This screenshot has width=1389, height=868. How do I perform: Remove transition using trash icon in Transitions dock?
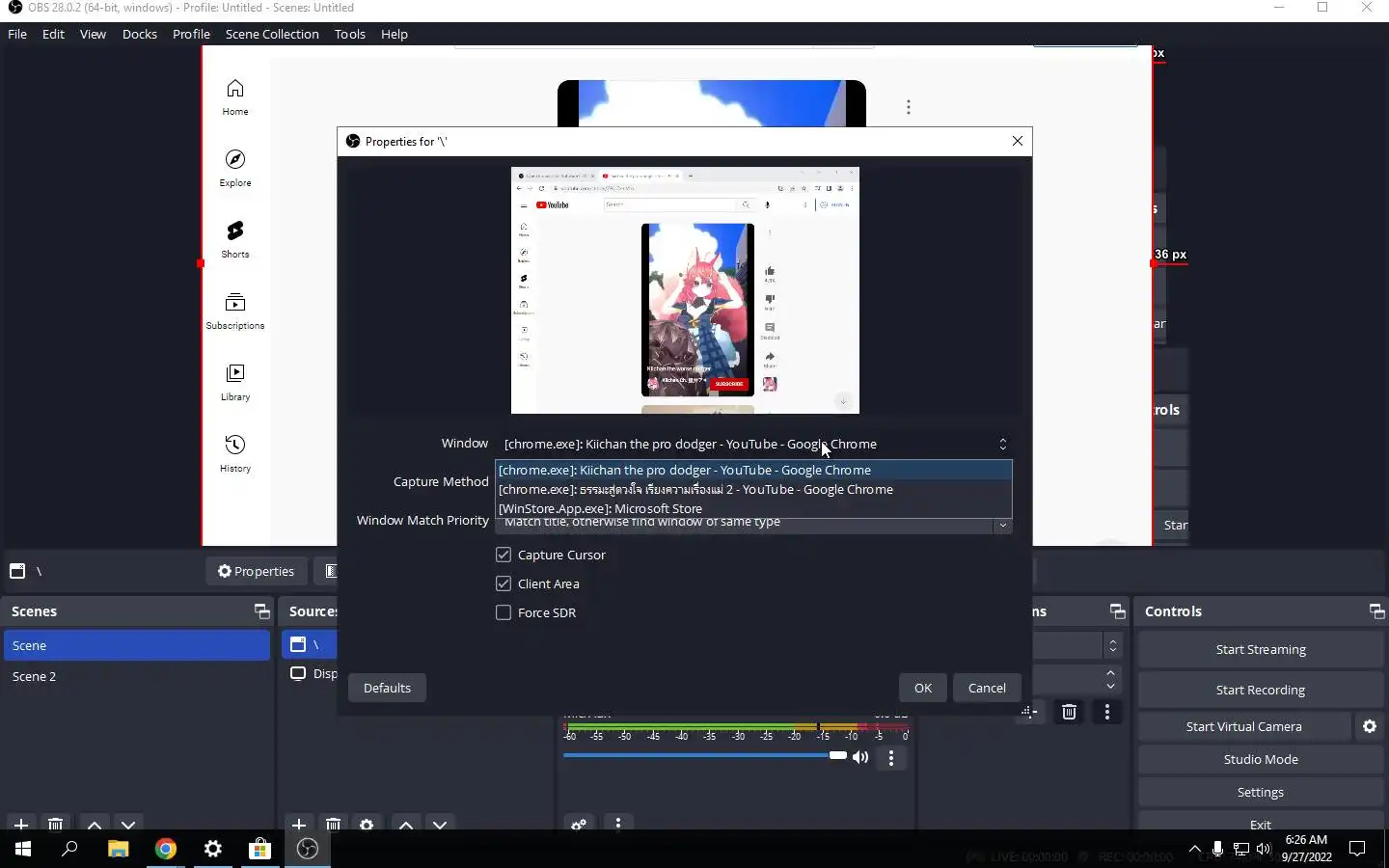pos(1069,712)
